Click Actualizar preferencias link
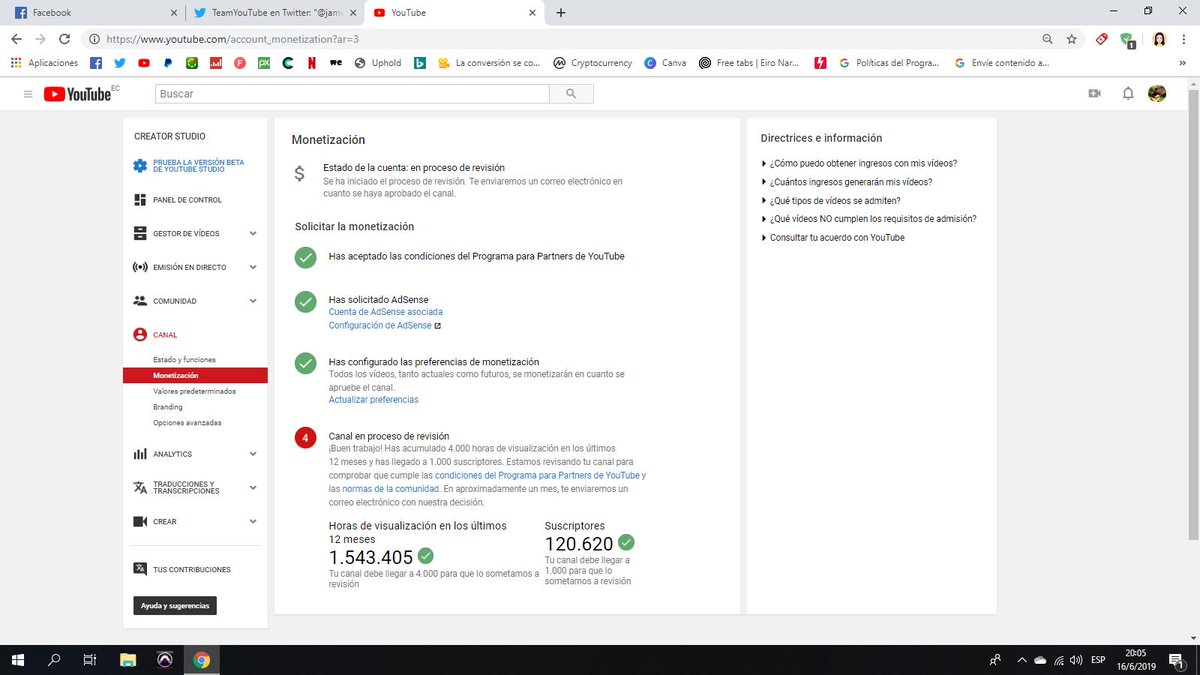Screen dimensions: 1200x675 (373, 400)
